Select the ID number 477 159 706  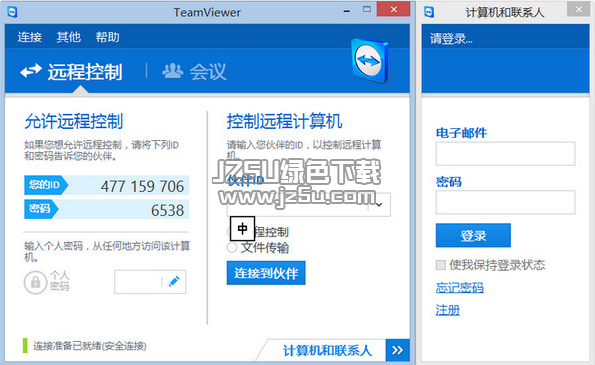tap(142, 186)
